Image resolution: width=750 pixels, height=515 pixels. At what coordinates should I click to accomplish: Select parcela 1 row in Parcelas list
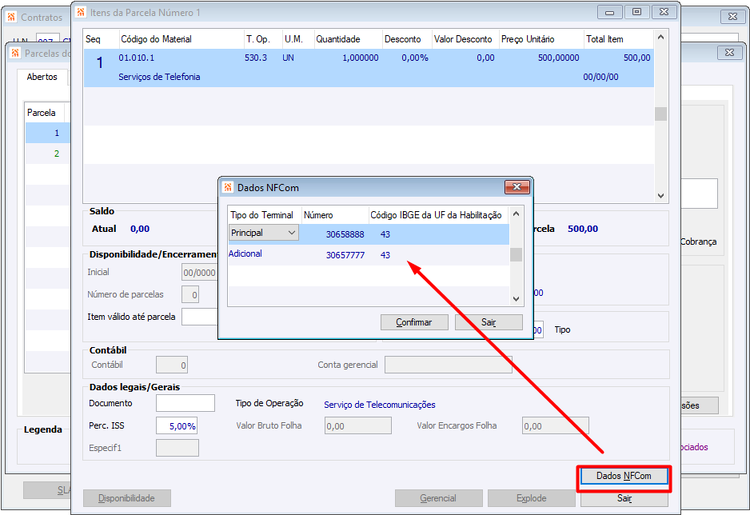[47, 133]
